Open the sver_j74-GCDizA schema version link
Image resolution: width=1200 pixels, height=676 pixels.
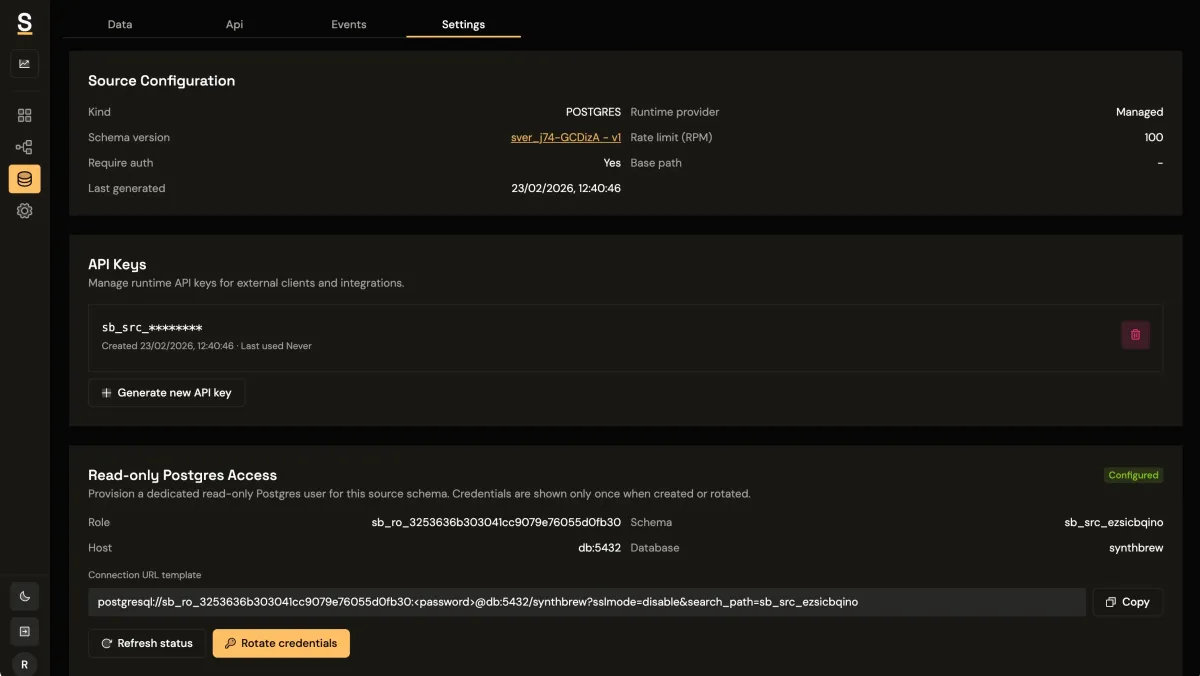click(x=565, y=138)
